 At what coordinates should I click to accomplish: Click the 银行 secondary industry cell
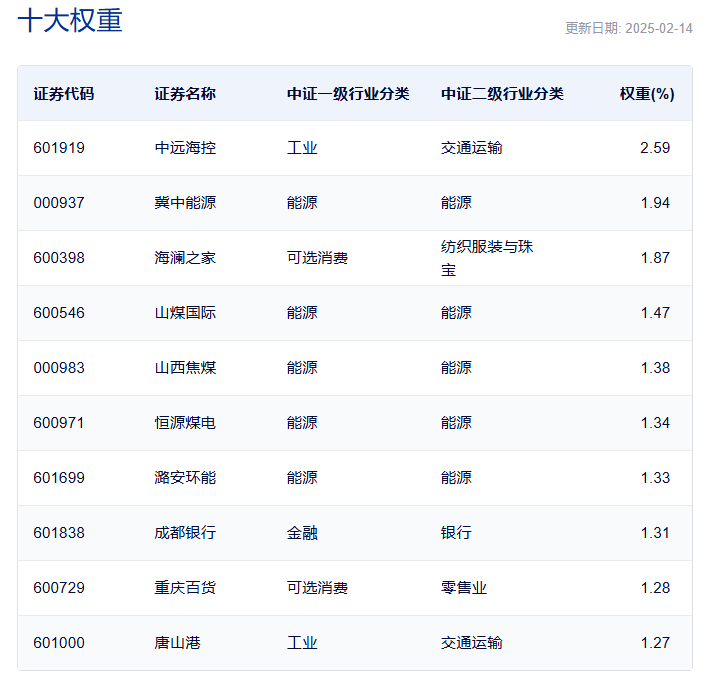click(x=456, y=533)
